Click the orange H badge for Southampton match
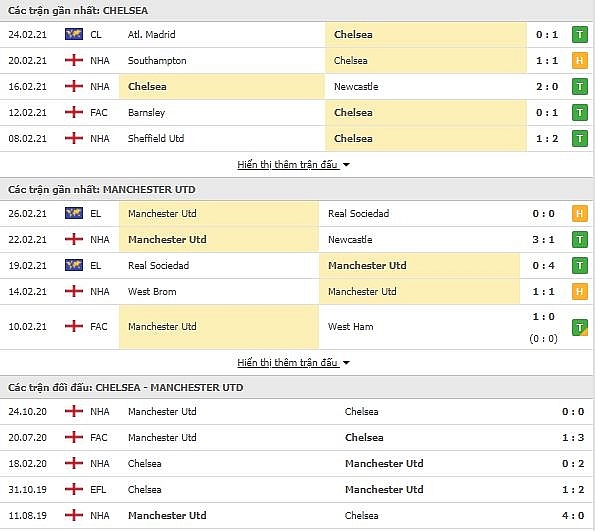The width and height of the screenshot is (595, 531). pos(579,60)
